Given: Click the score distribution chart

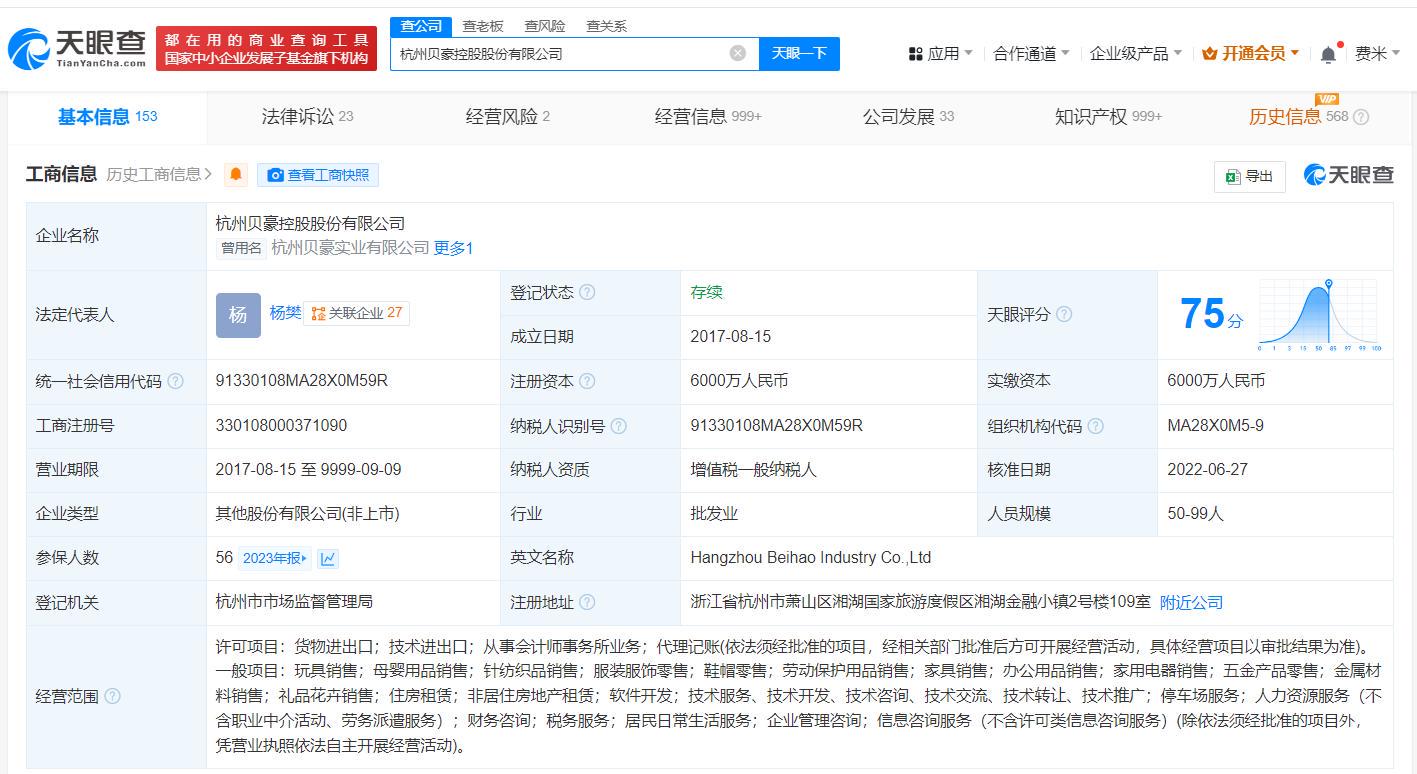Looking at the screenshot, I should coord(1319,316).
